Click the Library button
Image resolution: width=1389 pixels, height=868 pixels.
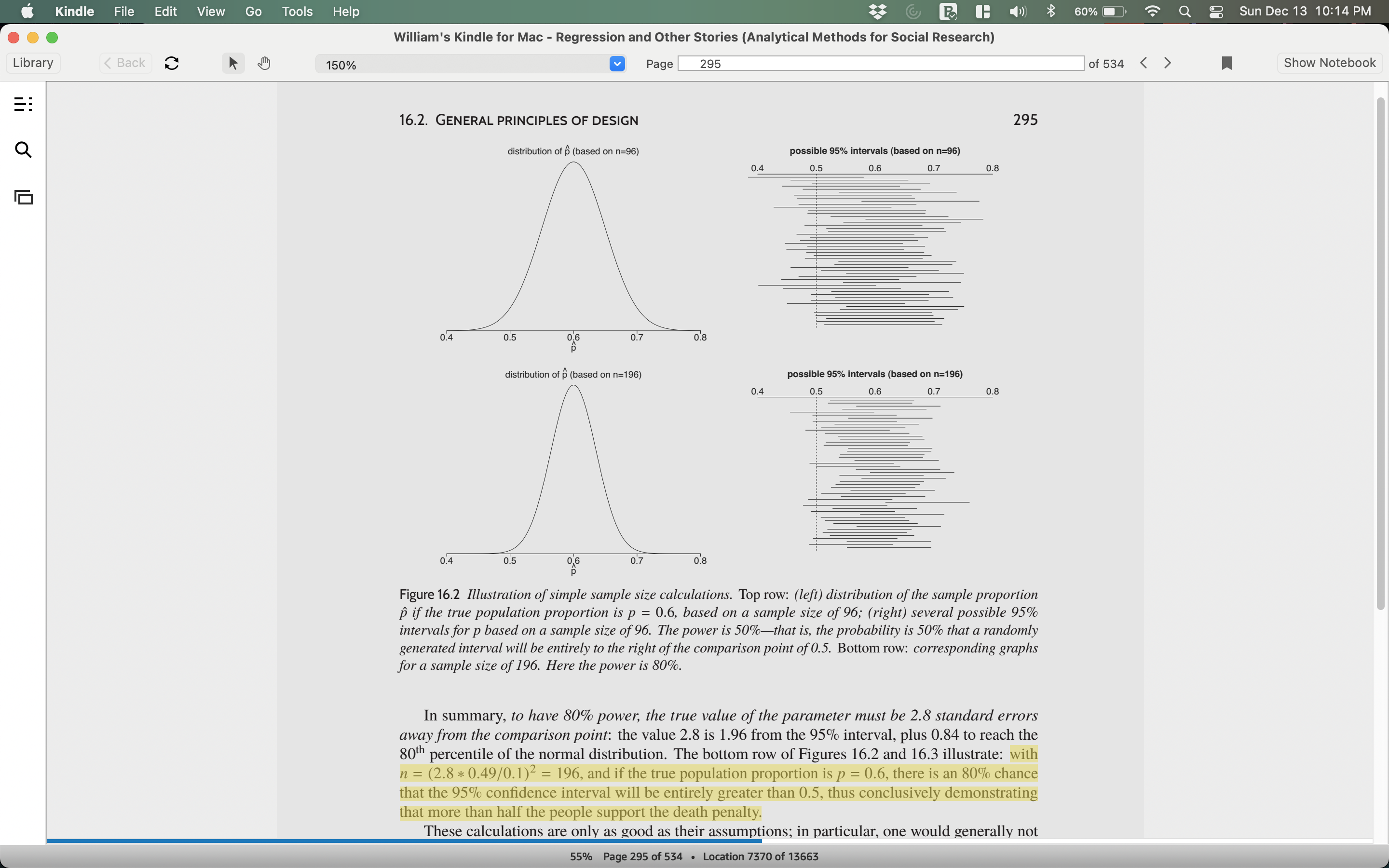pos(33,63)
